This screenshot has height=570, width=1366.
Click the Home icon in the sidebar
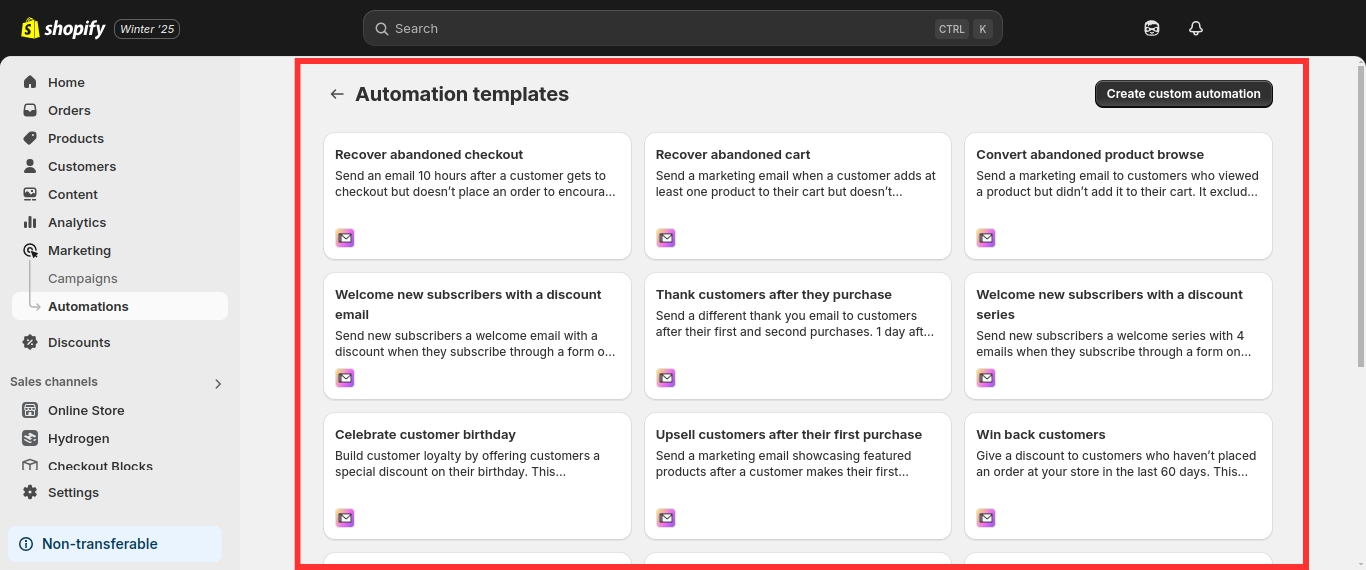pyautogui.click(x=30, y=82)
